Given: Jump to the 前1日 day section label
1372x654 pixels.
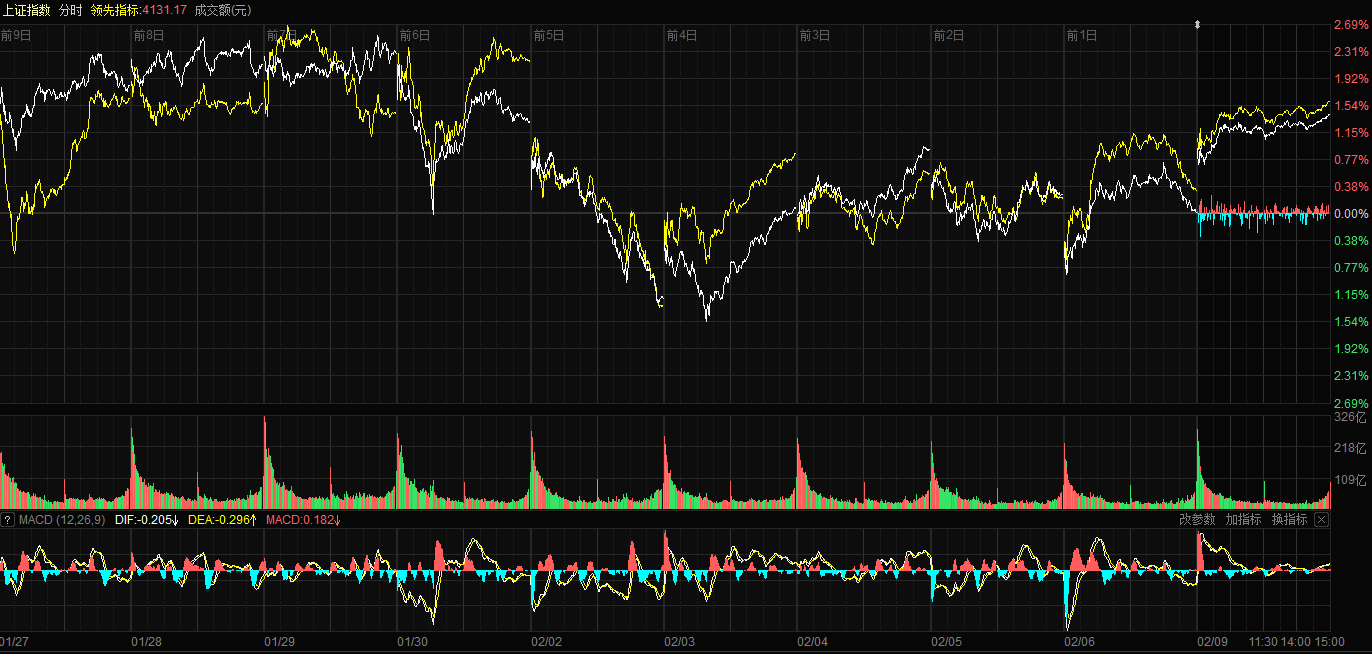Looking at the screenshot, I should (x=1081, y=35).
